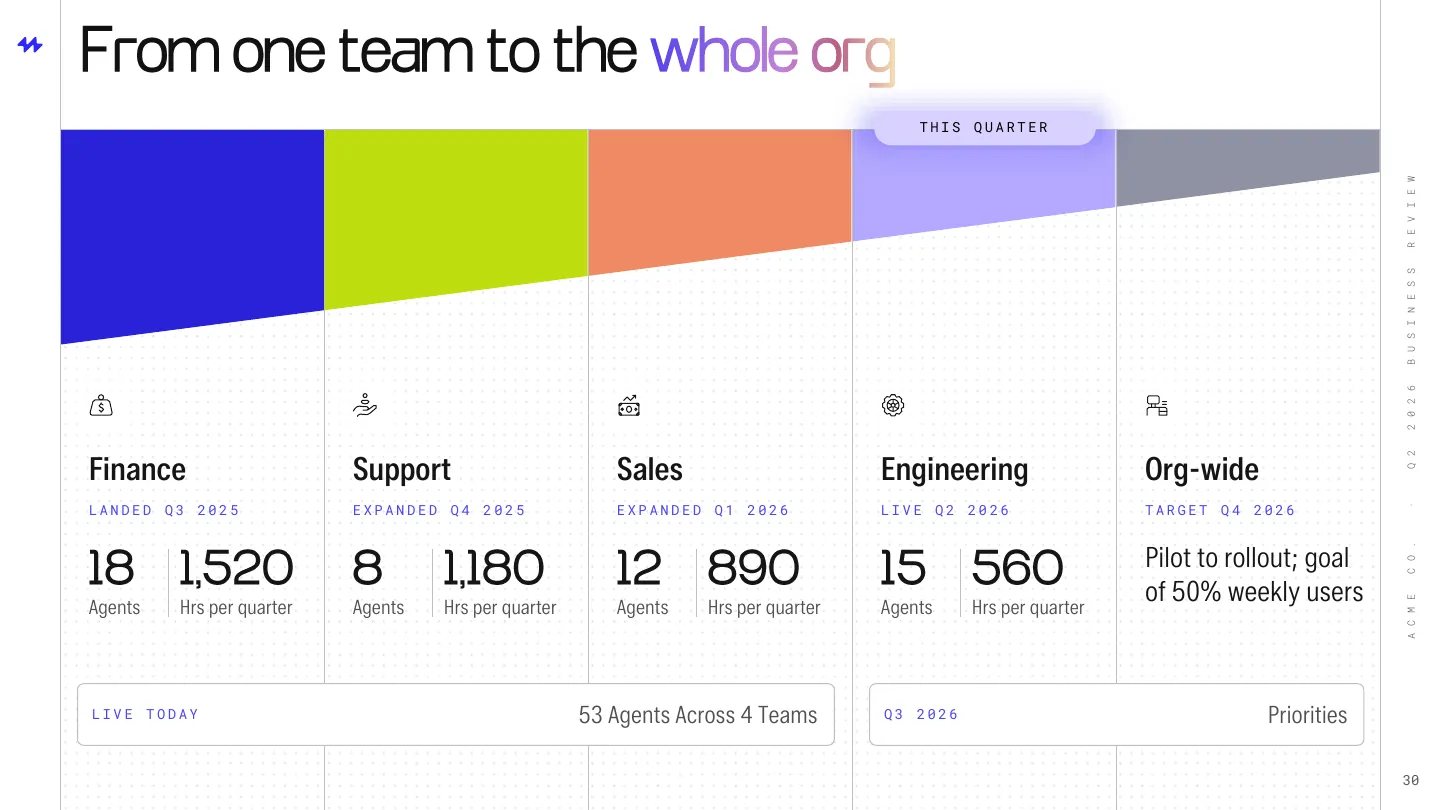Screen dimensions: 1440x810
Task: Click the EXPANDED Q4 2025 label
Action: [439, 510]
